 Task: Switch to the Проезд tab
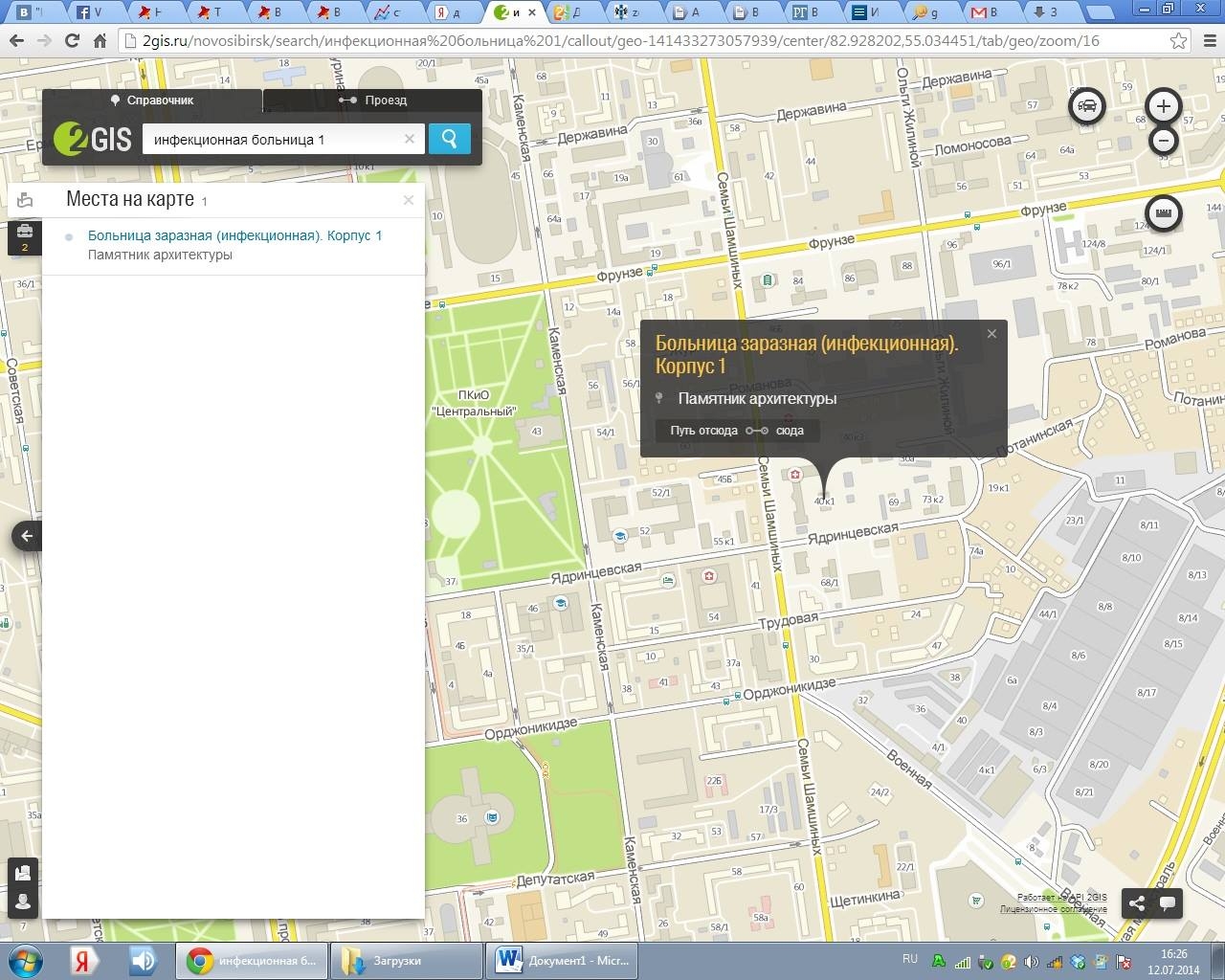pyautogui.click(x=373, y=100)
